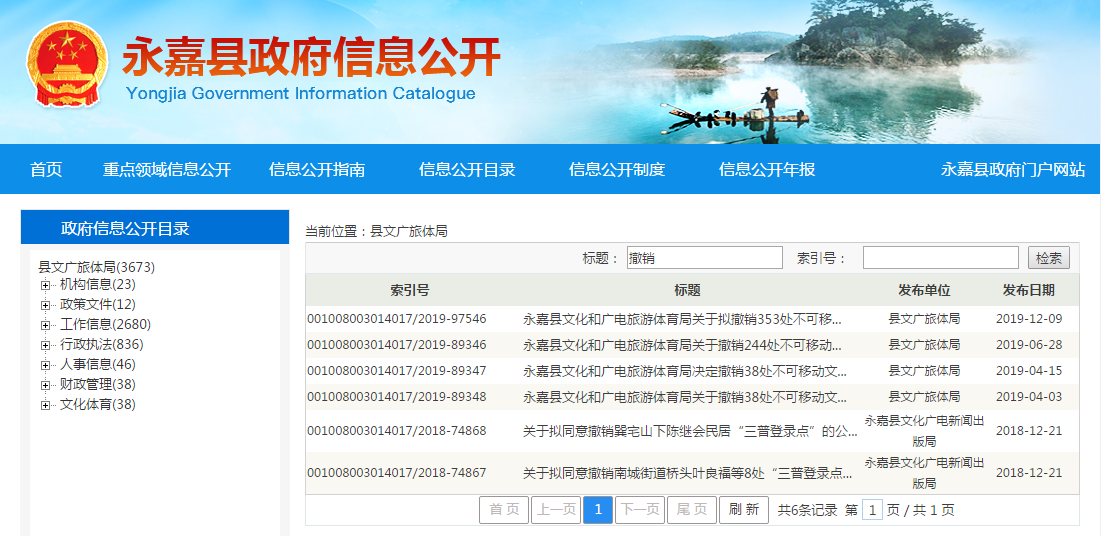Image resolution: width=1101 pixels, height=536 pixels.
Task: Expand the 人事信息 plus icon
Action: coord(45,365)
